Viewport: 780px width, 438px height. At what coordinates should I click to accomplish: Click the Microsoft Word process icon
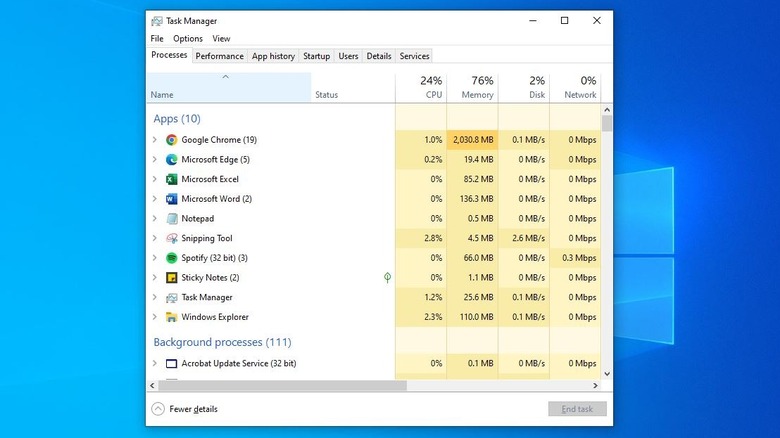pyautogui.click(x=171, y=199)
